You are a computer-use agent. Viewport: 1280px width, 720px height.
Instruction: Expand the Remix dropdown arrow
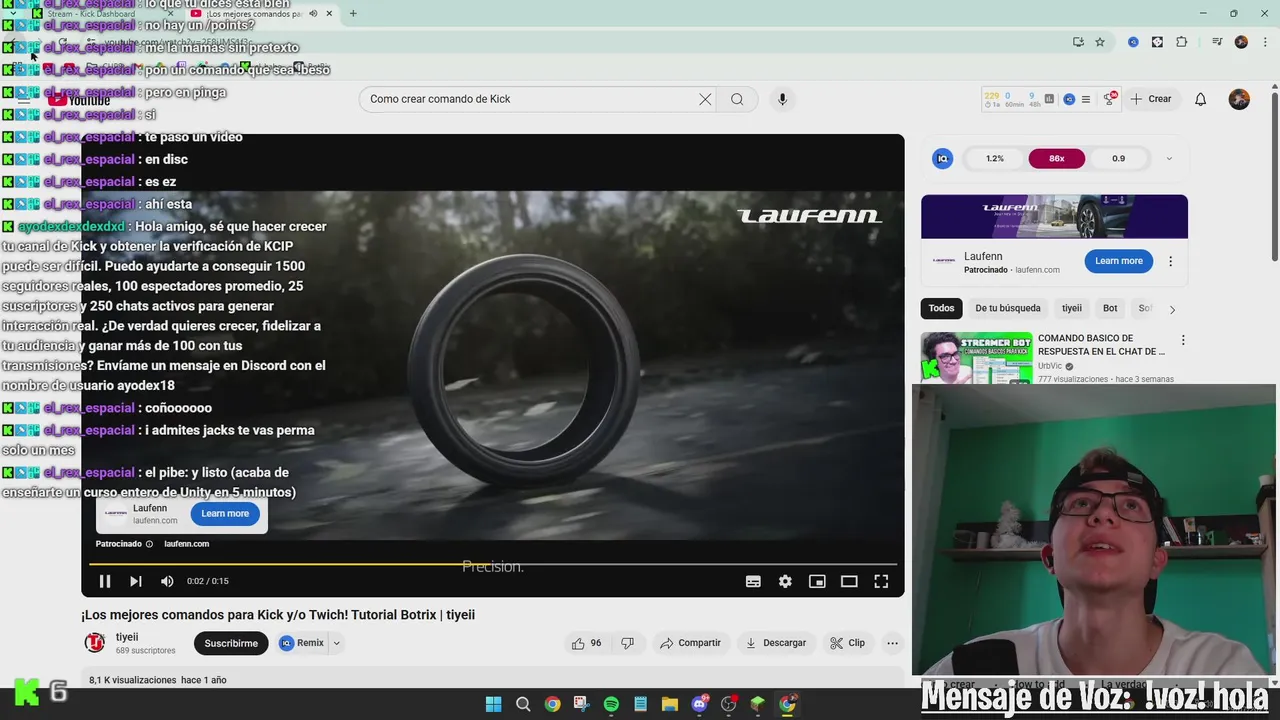point(336,643)
